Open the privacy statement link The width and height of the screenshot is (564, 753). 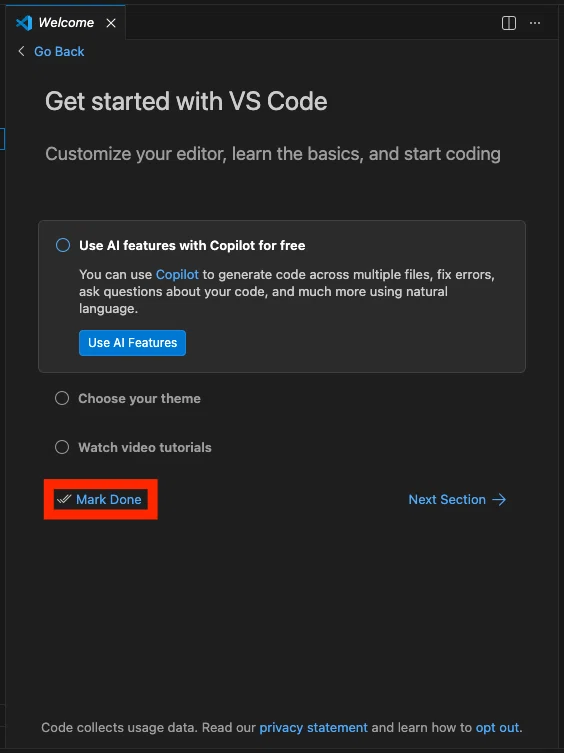click(313, 728)
